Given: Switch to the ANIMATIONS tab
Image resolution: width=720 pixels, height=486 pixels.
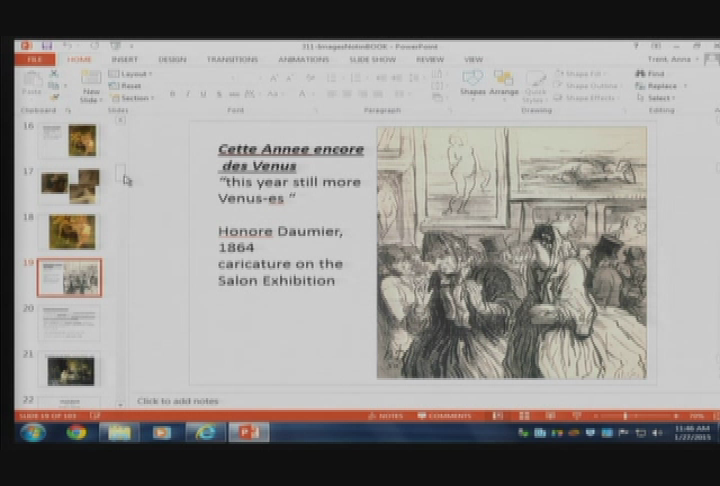Looking at the screenshot, I should 304,59.
